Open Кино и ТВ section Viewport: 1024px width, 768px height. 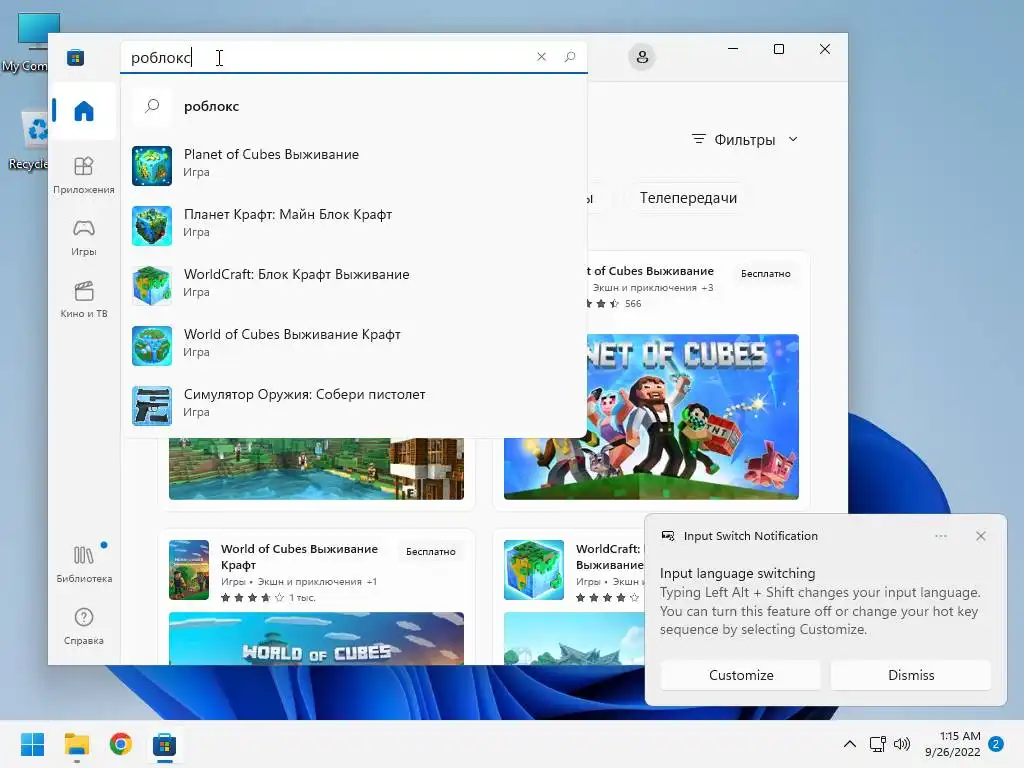click(84, 299)
